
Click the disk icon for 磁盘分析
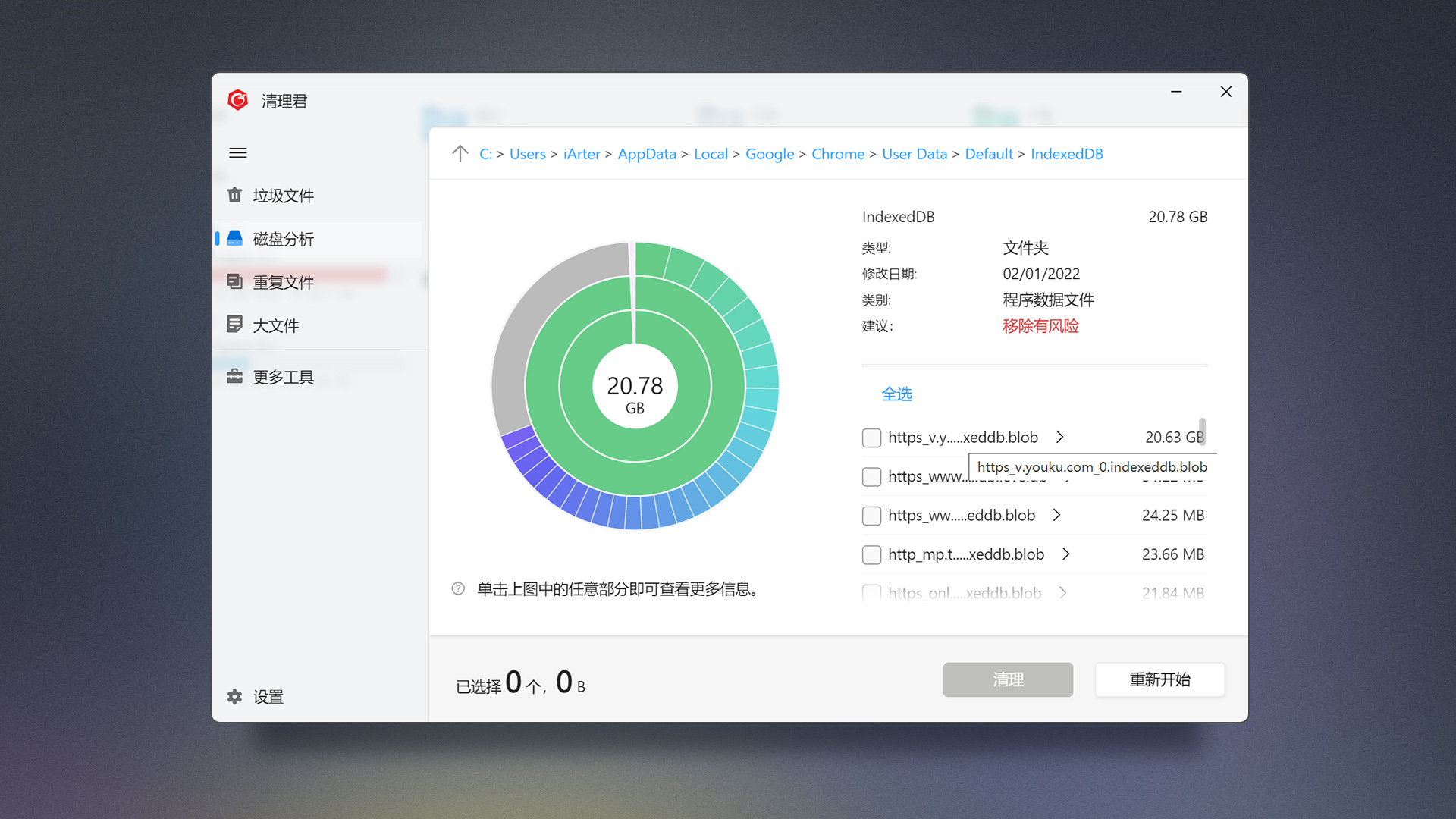click(x=235, y=239)
